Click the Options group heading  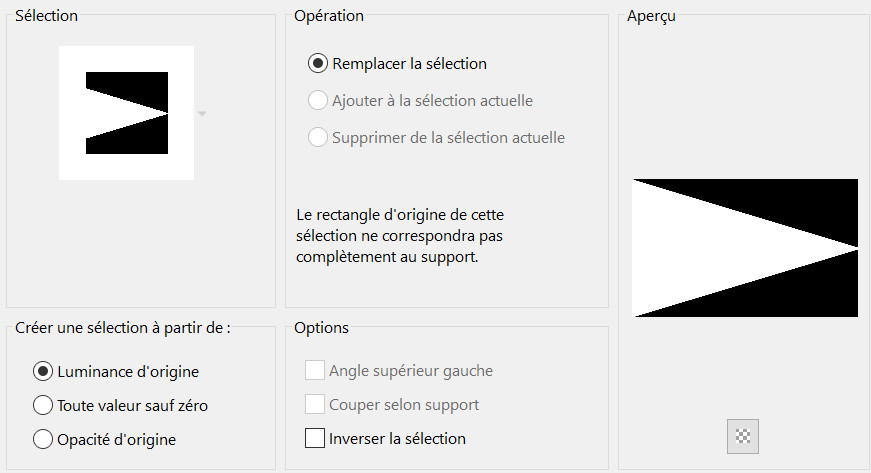point(321,327)
